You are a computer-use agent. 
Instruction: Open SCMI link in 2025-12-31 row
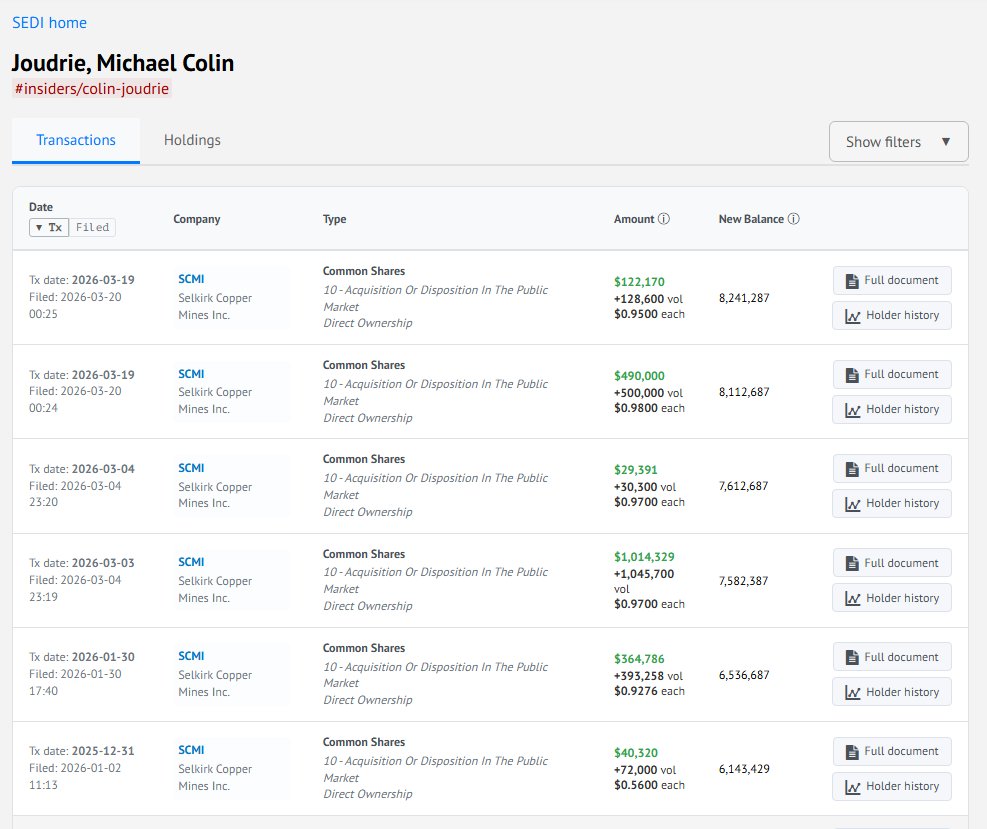coord(191,750)
